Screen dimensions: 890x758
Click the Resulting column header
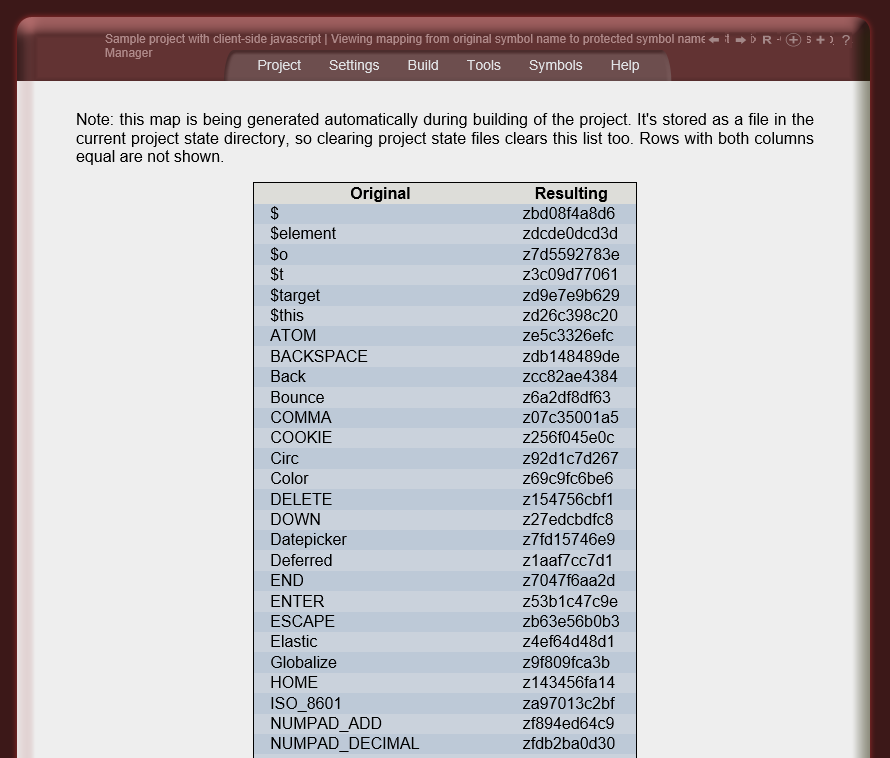[571, 193]
